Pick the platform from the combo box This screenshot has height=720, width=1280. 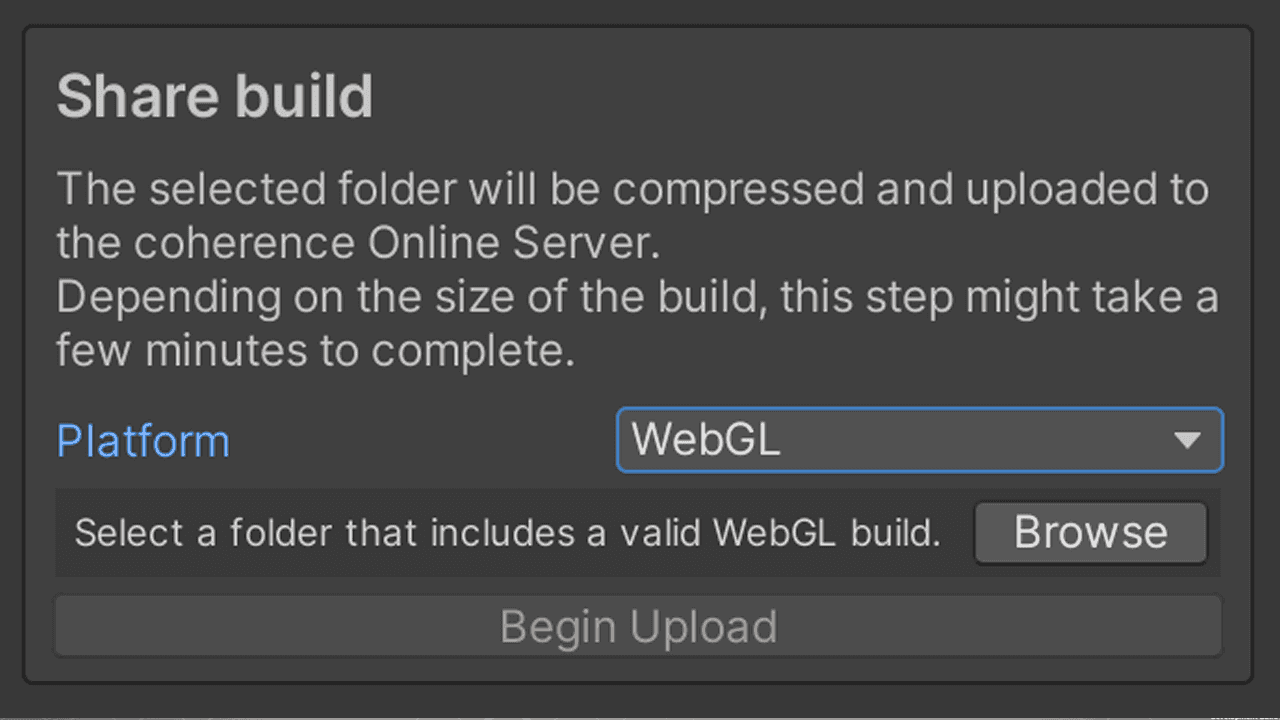coord(918,440)
